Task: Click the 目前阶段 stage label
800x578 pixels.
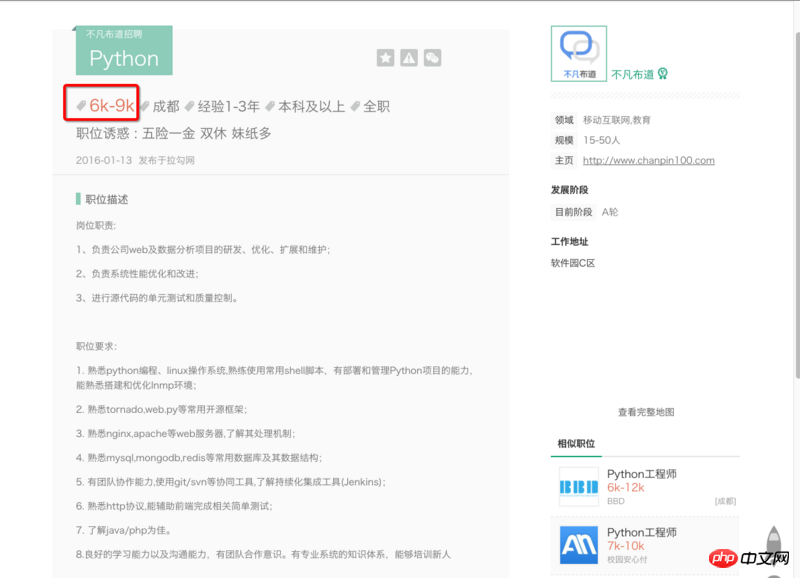Action: point(573,212)
